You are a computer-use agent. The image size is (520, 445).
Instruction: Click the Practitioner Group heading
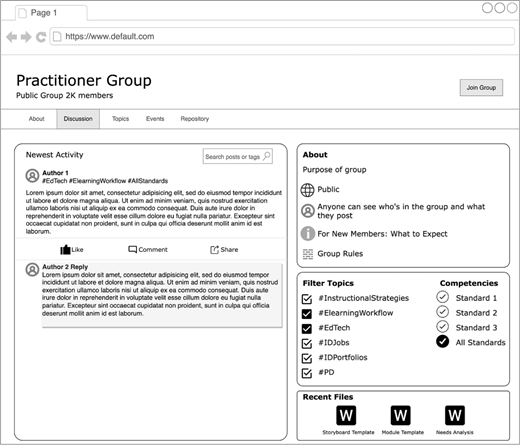pos(84,80)
